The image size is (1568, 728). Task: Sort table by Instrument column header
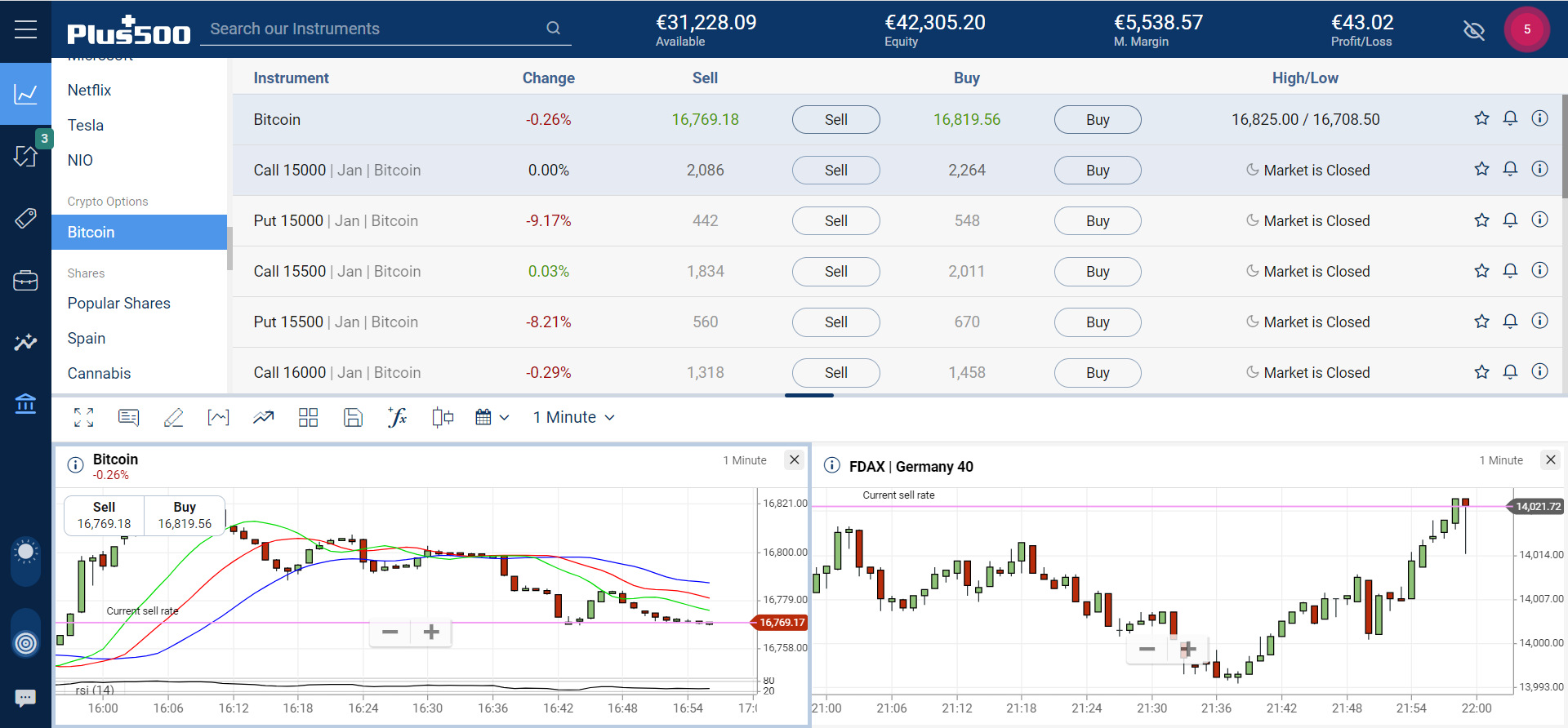pyautogui.click(x=291, y=78)
